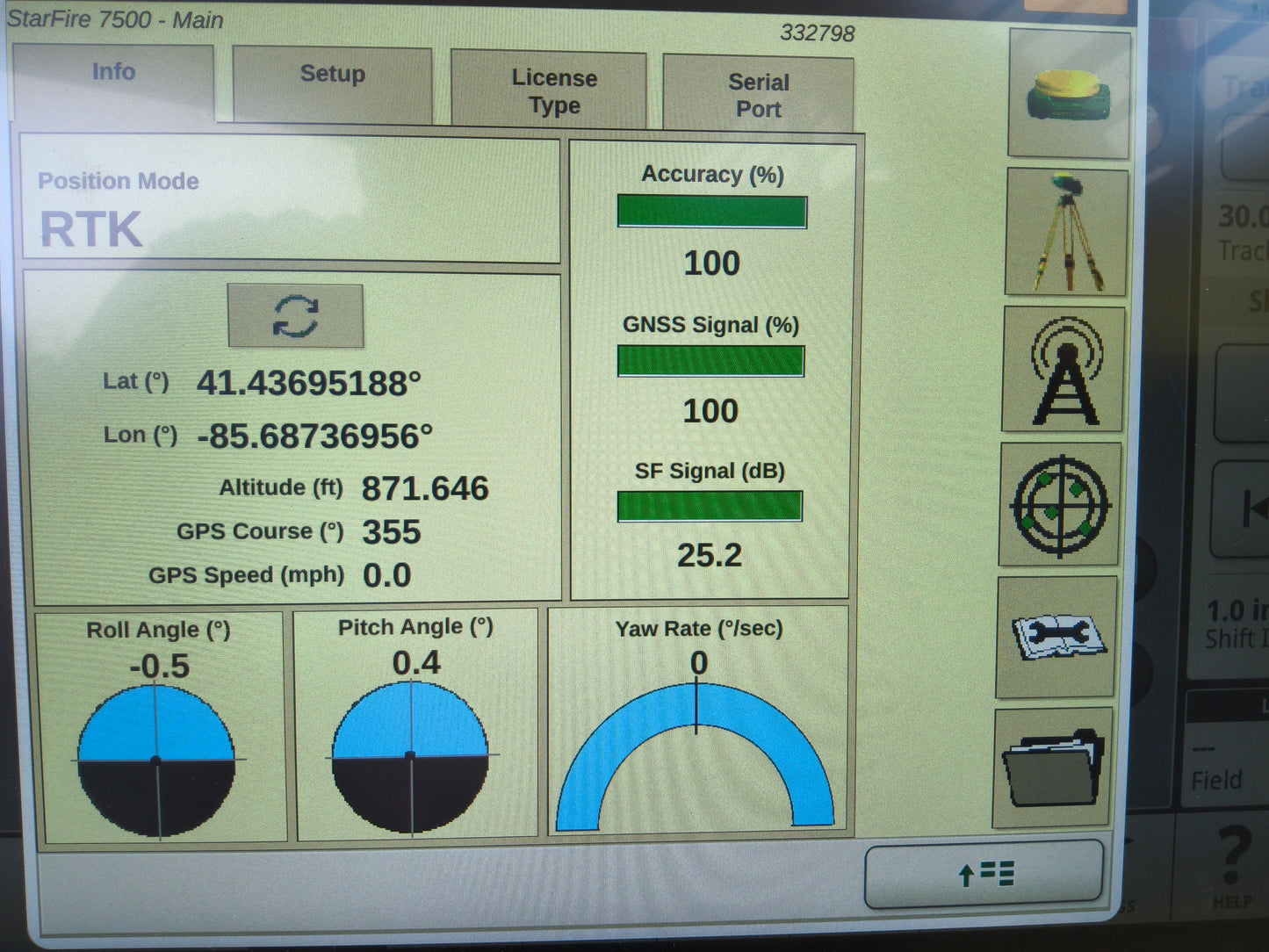
Task: Select Pitch Angle value 0.4
Action: [416, 663]
